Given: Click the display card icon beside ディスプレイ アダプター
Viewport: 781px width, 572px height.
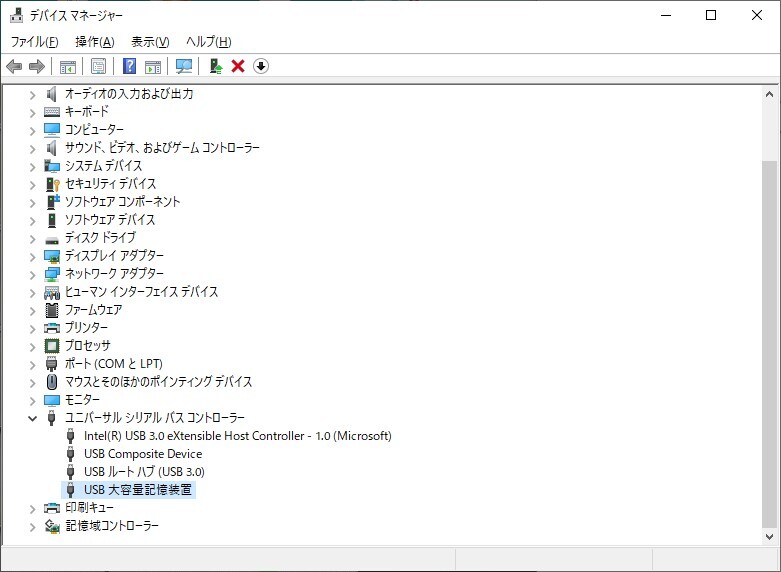Looking at the screenshot, I should pos(52,256).
